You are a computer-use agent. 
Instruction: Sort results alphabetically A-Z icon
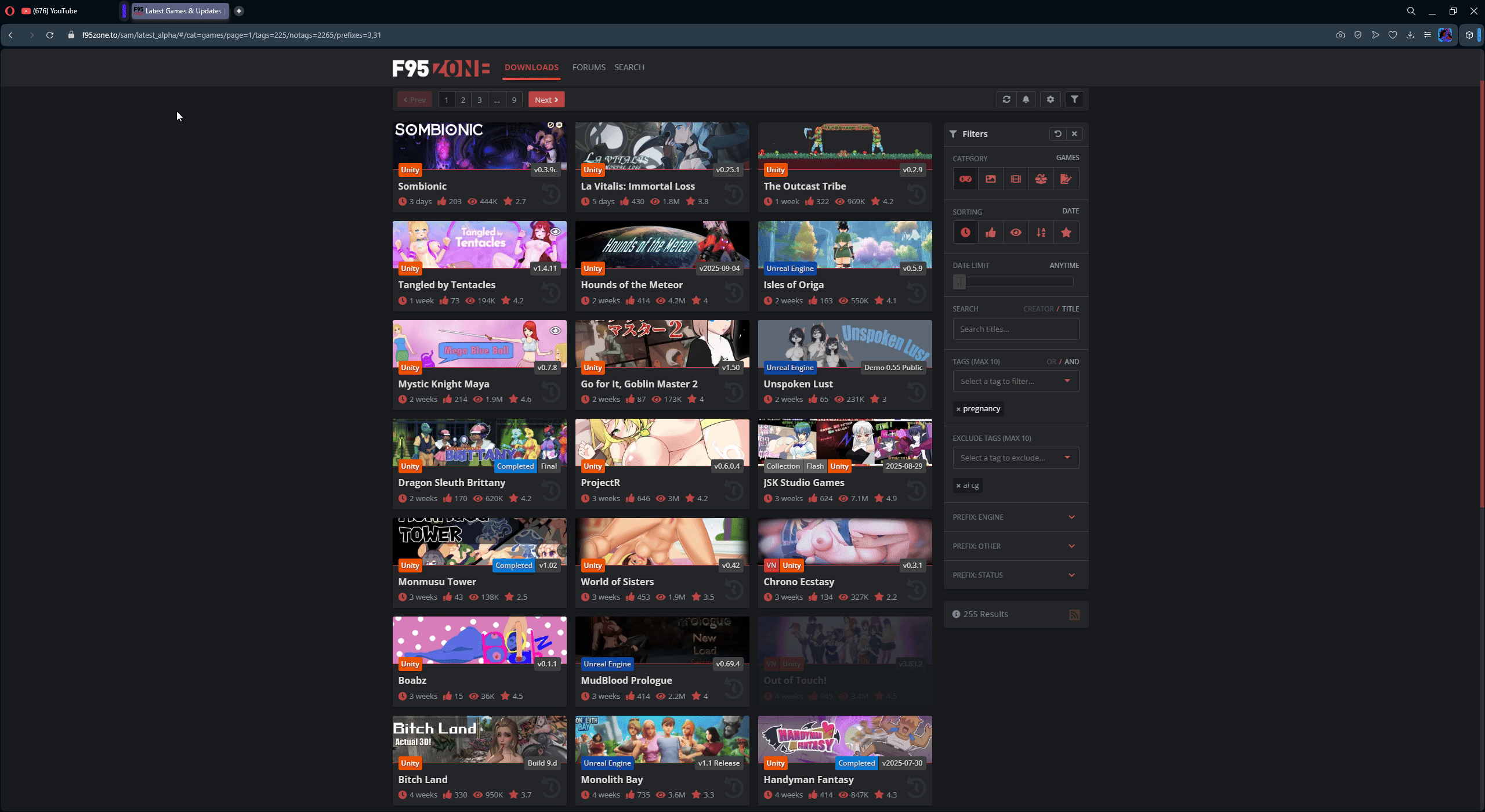[x=1041, y=233]
